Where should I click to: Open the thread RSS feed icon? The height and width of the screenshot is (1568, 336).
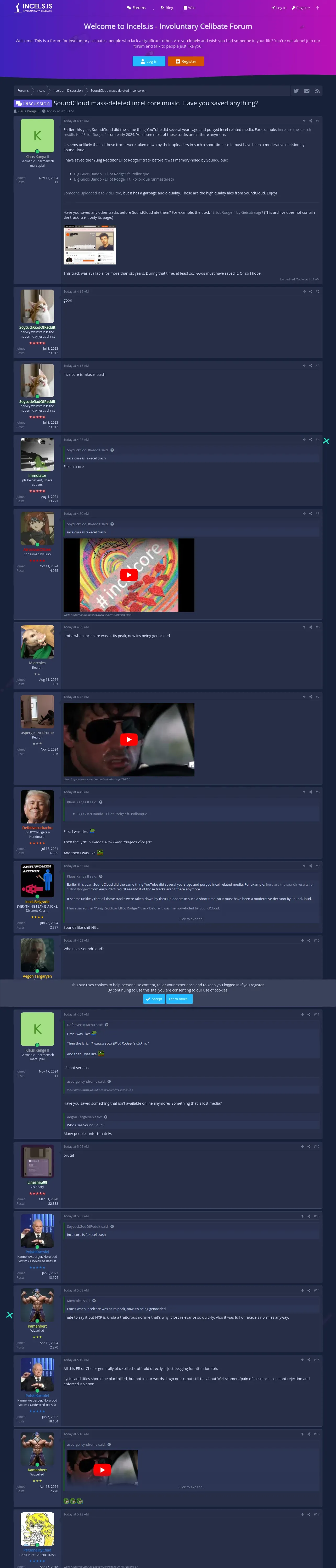coord(317,91)
